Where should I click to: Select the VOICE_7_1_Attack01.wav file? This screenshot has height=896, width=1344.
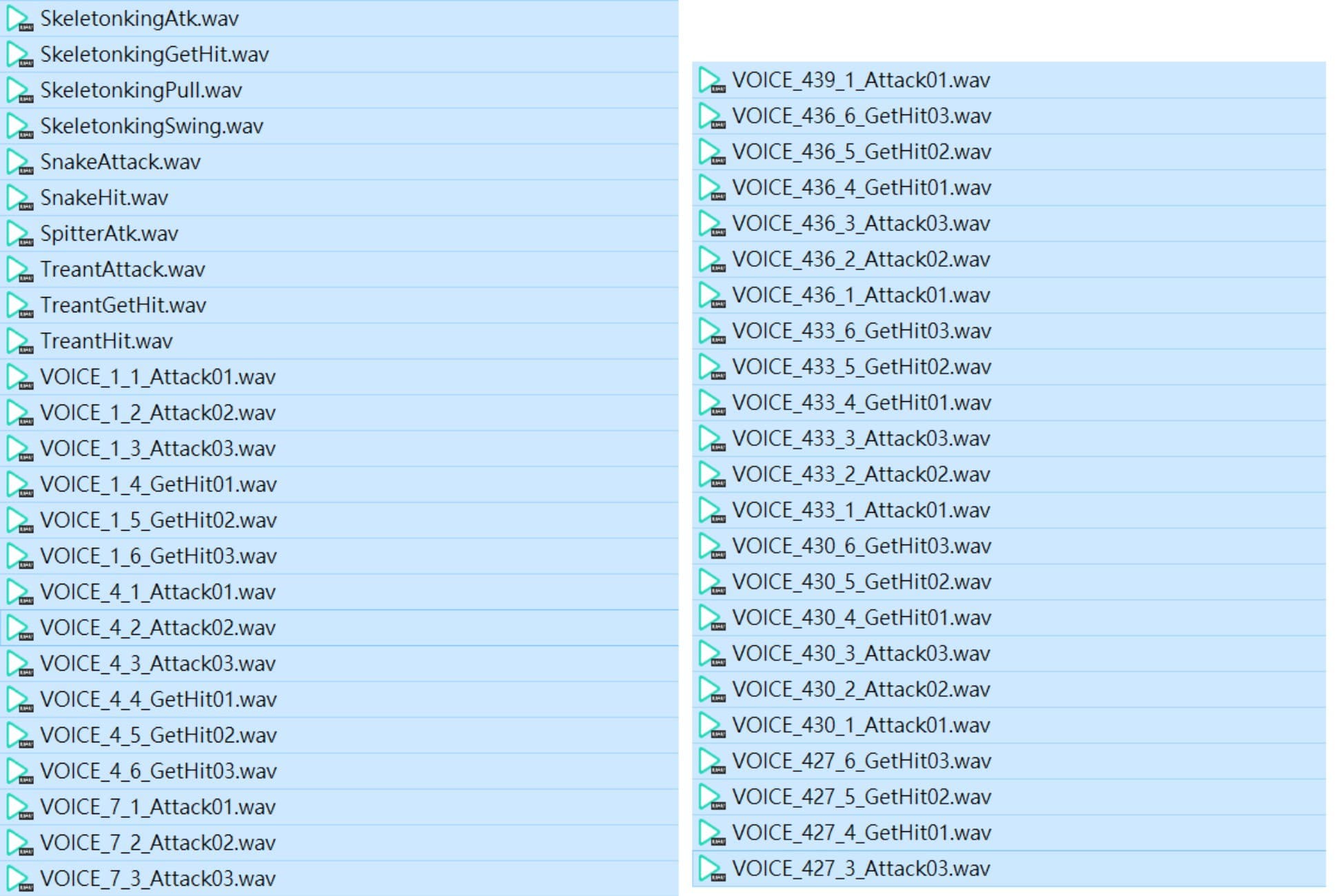(158, 807)
